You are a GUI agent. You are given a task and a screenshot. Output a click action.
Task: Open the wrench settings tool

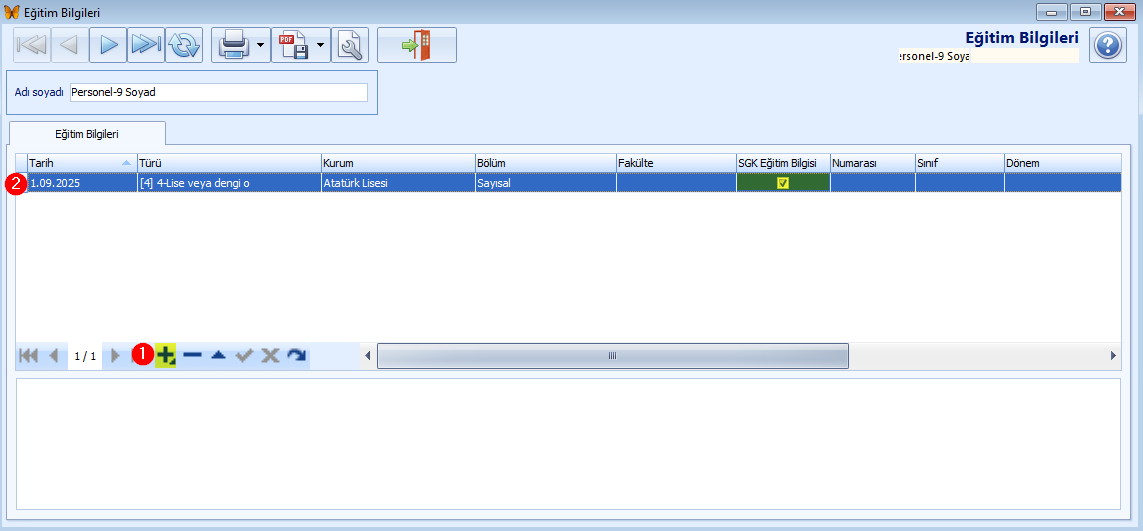click(350, 45)
